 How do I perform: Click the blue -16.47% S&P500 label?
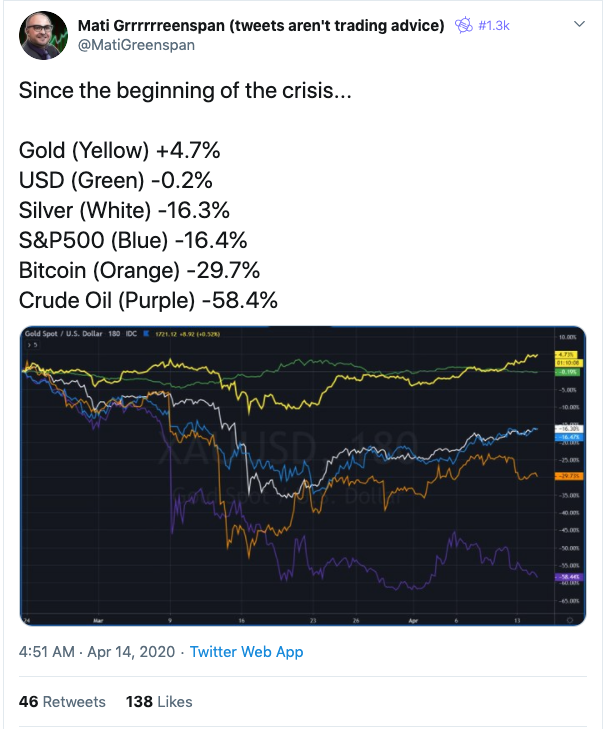569,437
